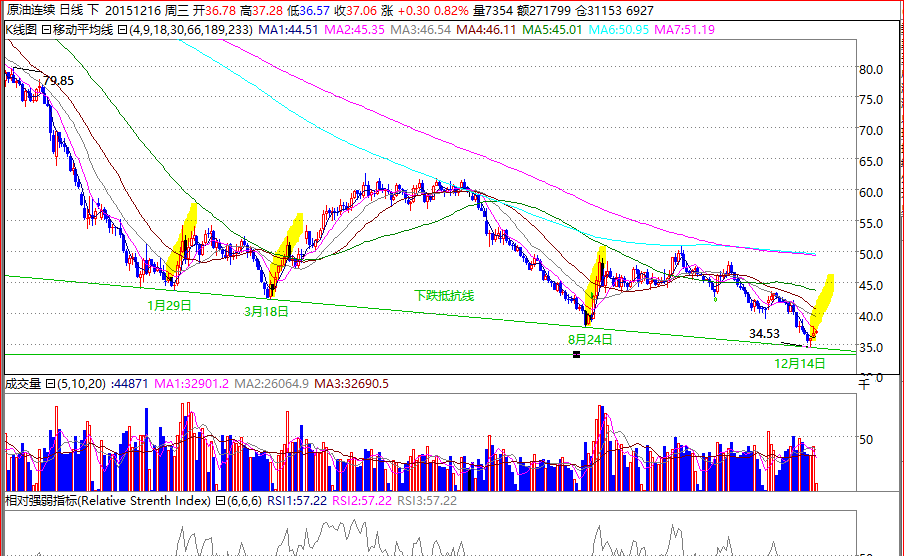Open the RSI parameters (6,6,6)
Image resolution: width=904 pixels, height=556 pixels.
pos(244,501)
